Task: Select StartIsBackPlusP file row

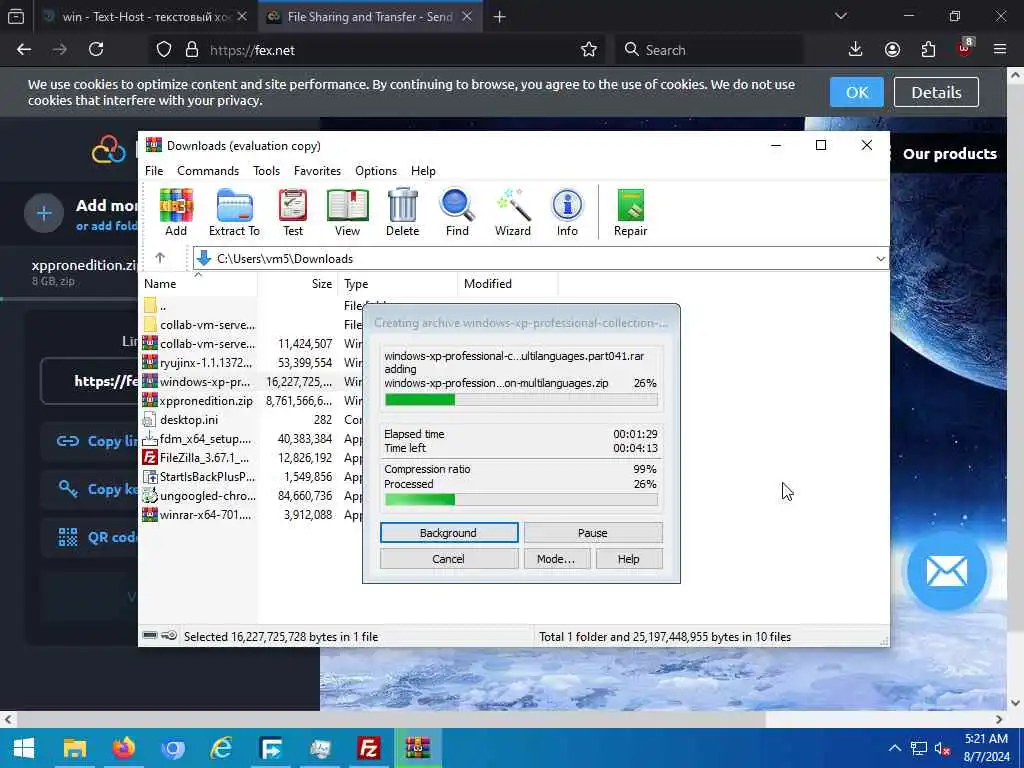Action: pyautogui.click(x=251, y=476)
